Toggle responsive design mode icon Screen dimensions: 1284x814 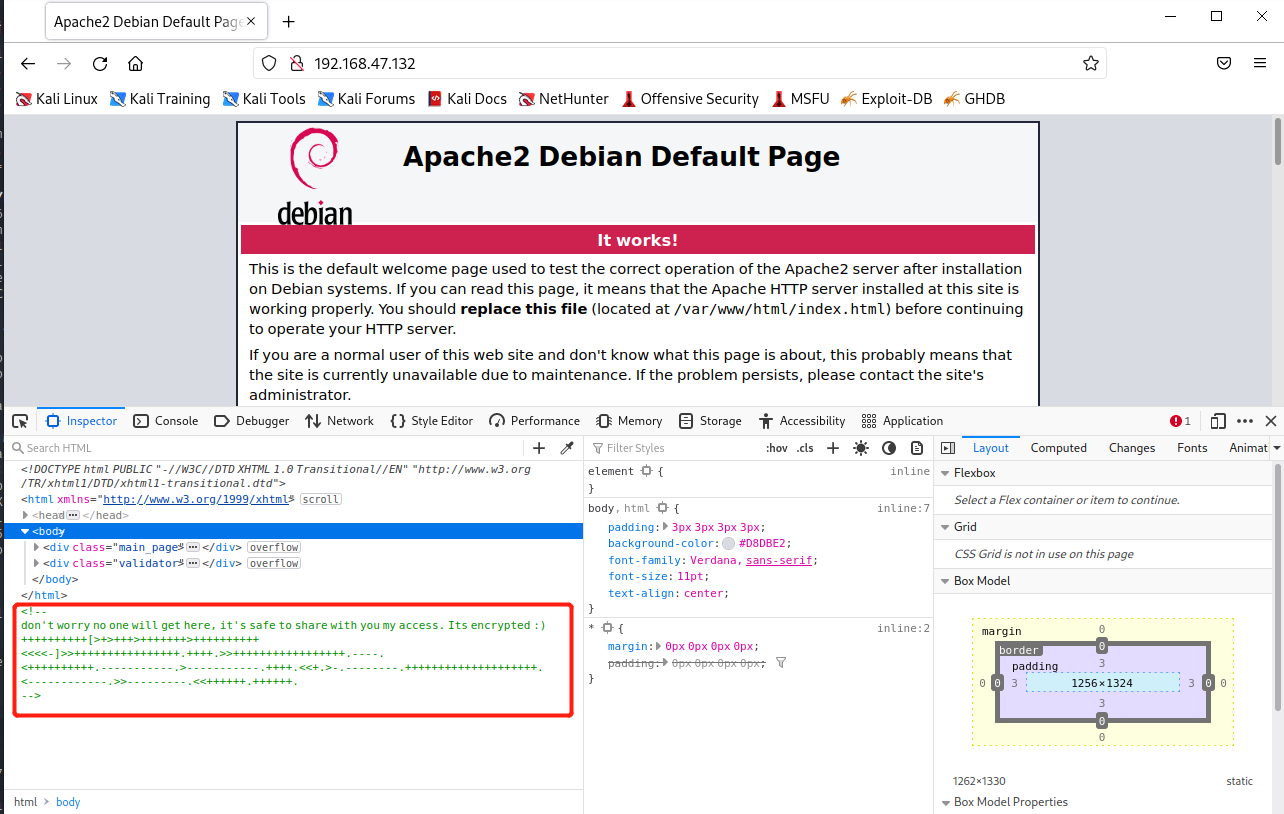click(x=1218, y=421)
